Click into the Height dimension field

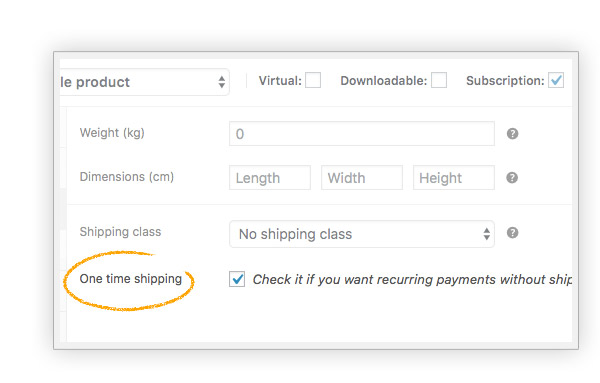coord(454,178)
